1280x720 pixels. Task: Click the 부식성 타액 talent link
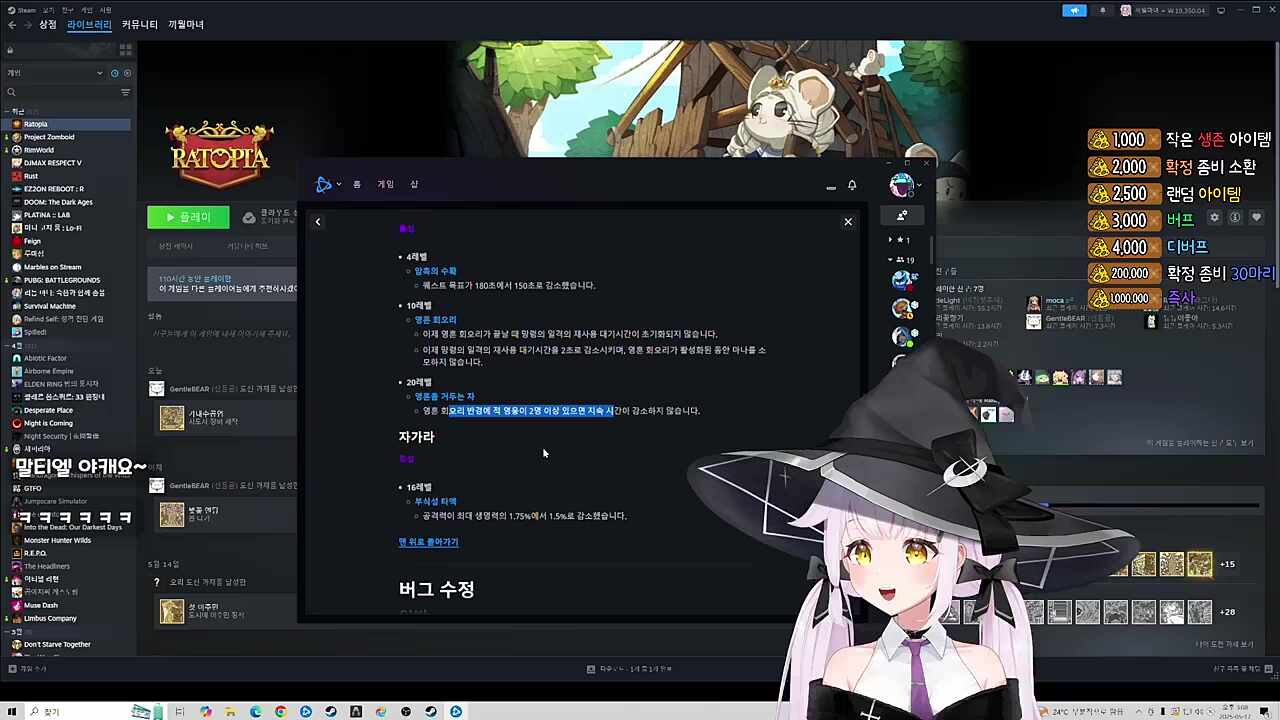[x=435, y=502]
